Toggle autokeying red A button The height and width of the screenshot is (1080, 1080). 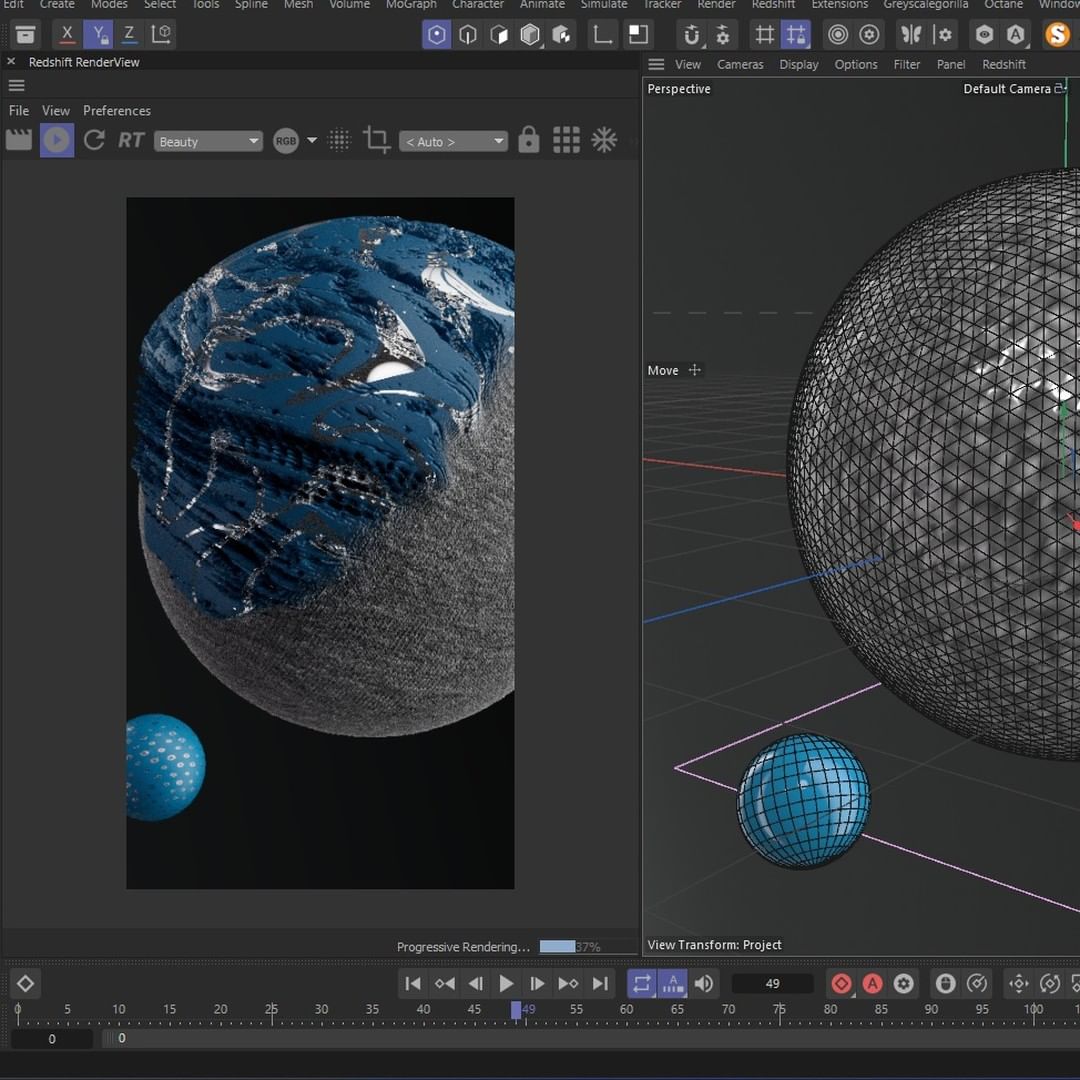click(873, 984)
